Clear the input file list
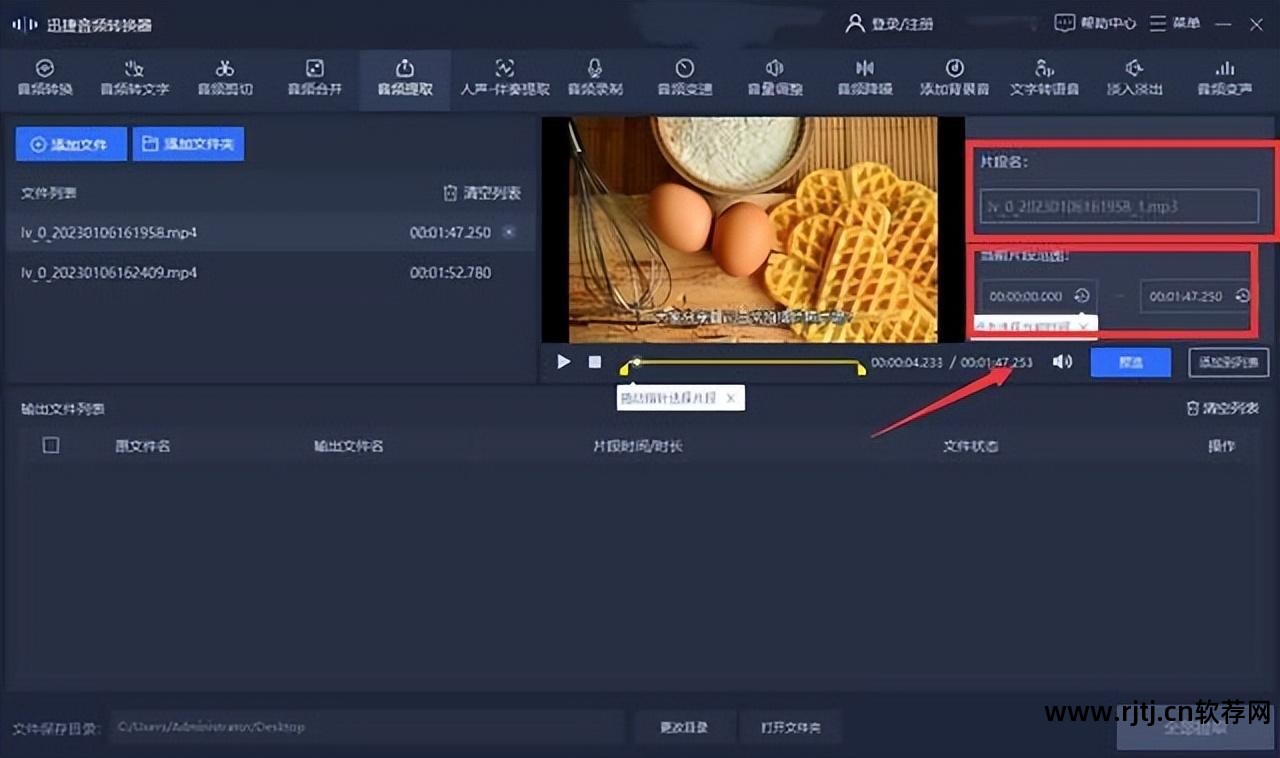1280x758 pixels. [482, 193]
